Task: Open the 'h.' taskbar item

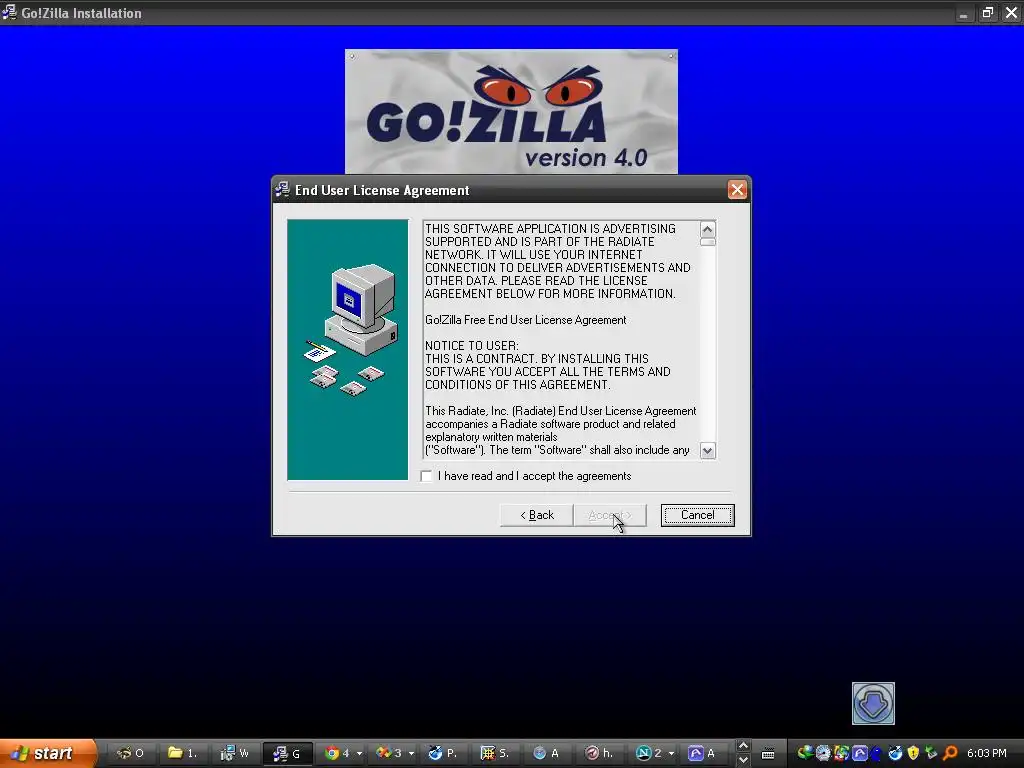Action: click(599, 753)
